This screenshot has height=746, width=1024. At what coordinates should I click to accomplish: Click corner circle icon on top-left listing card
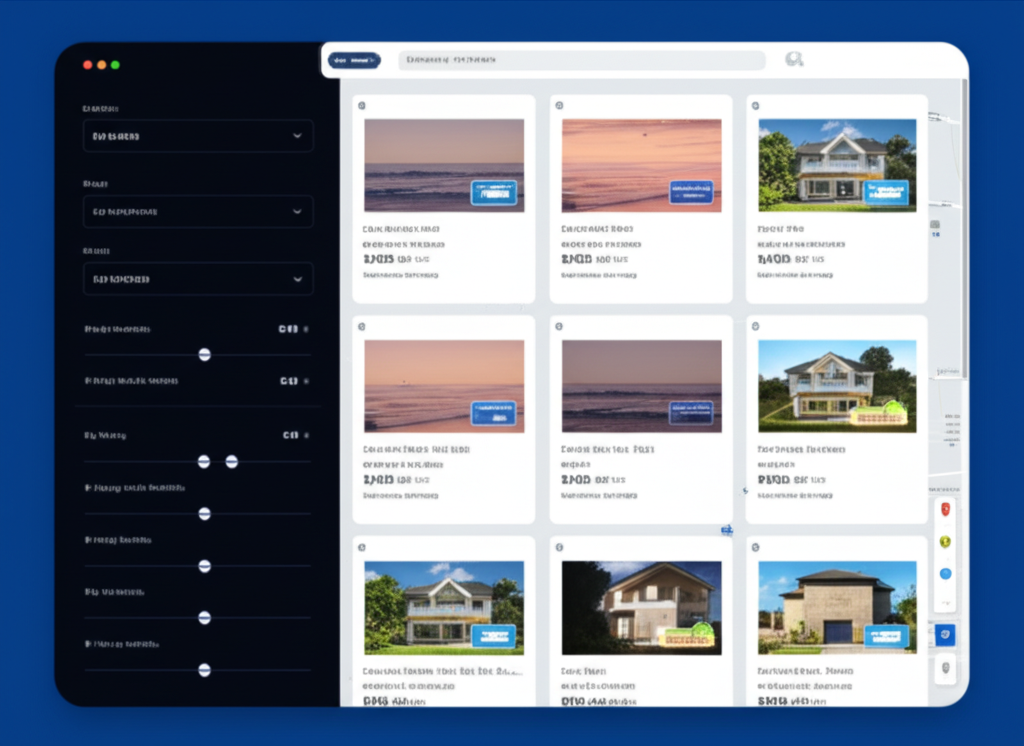point(362,105)
